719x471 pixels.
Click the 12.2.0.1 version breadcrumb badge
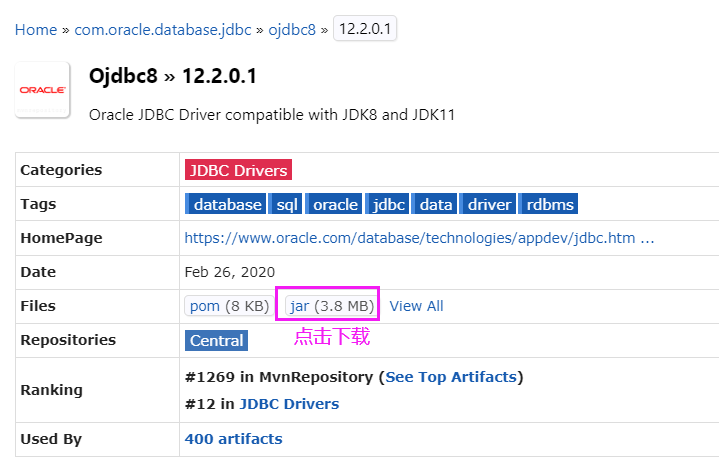[x=365, y=29]
